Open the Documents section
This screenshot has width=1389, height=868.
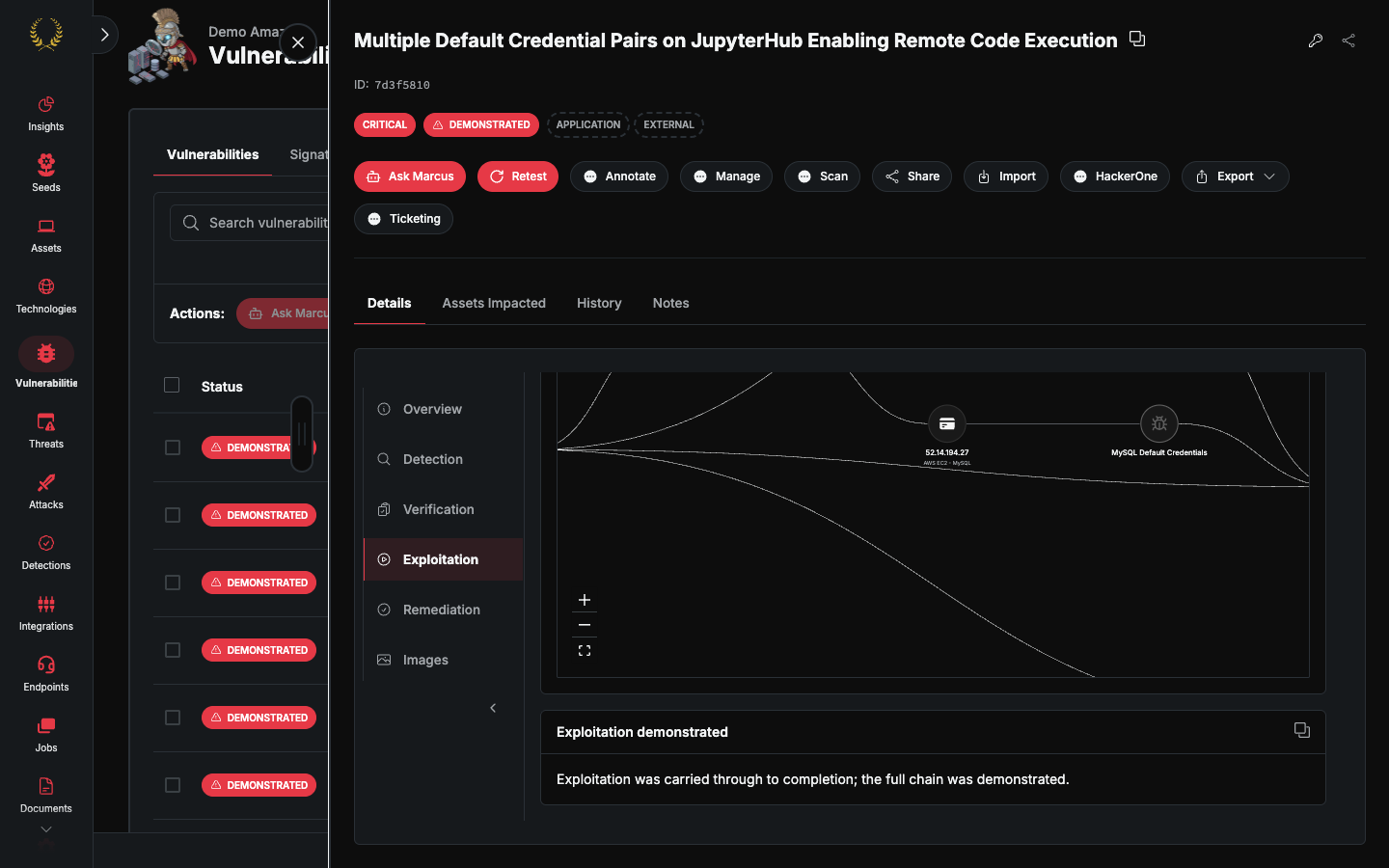pos(45,796)
